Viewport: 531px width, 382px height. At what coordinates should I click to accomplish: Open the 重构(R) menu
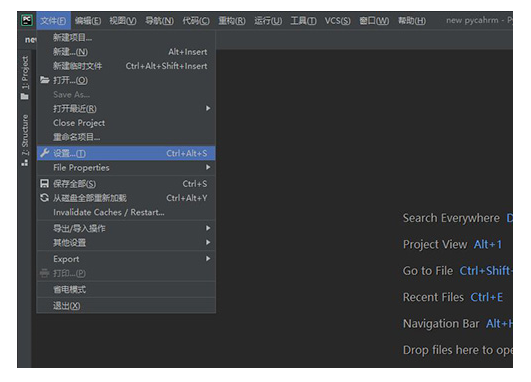click(232, 21)
